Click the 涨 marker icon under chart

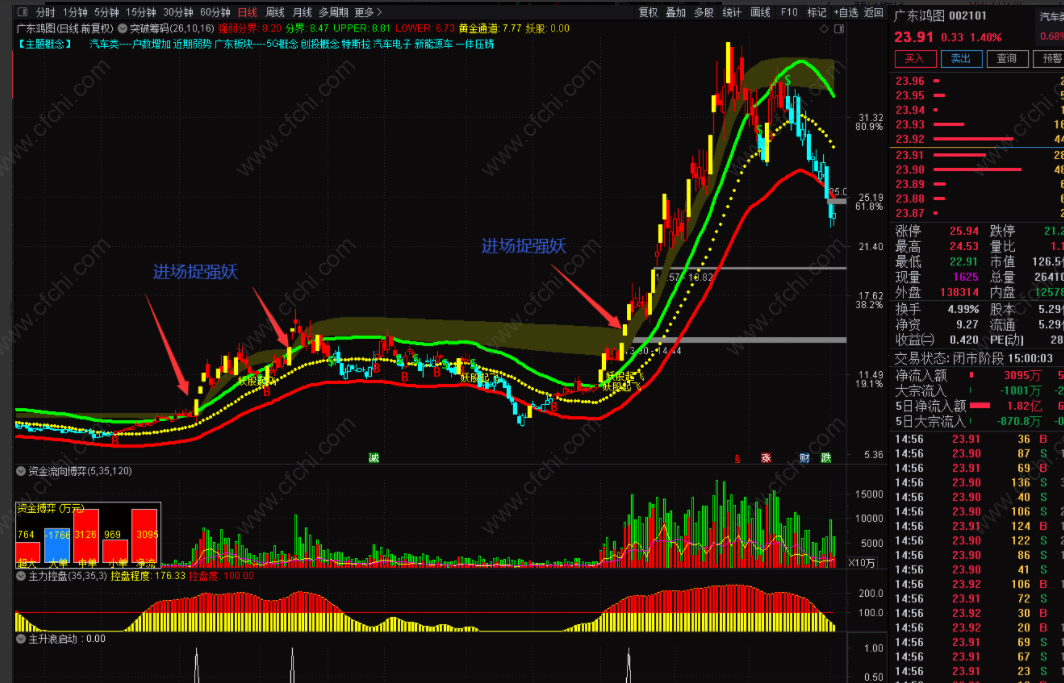pyautogui.click(x=766, y=458)
